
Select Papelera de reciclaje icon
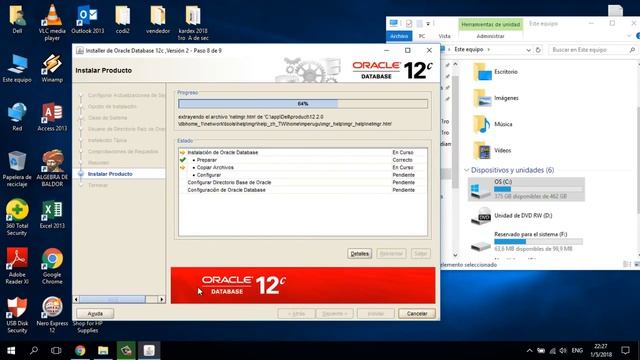click(x=17, y=169)
